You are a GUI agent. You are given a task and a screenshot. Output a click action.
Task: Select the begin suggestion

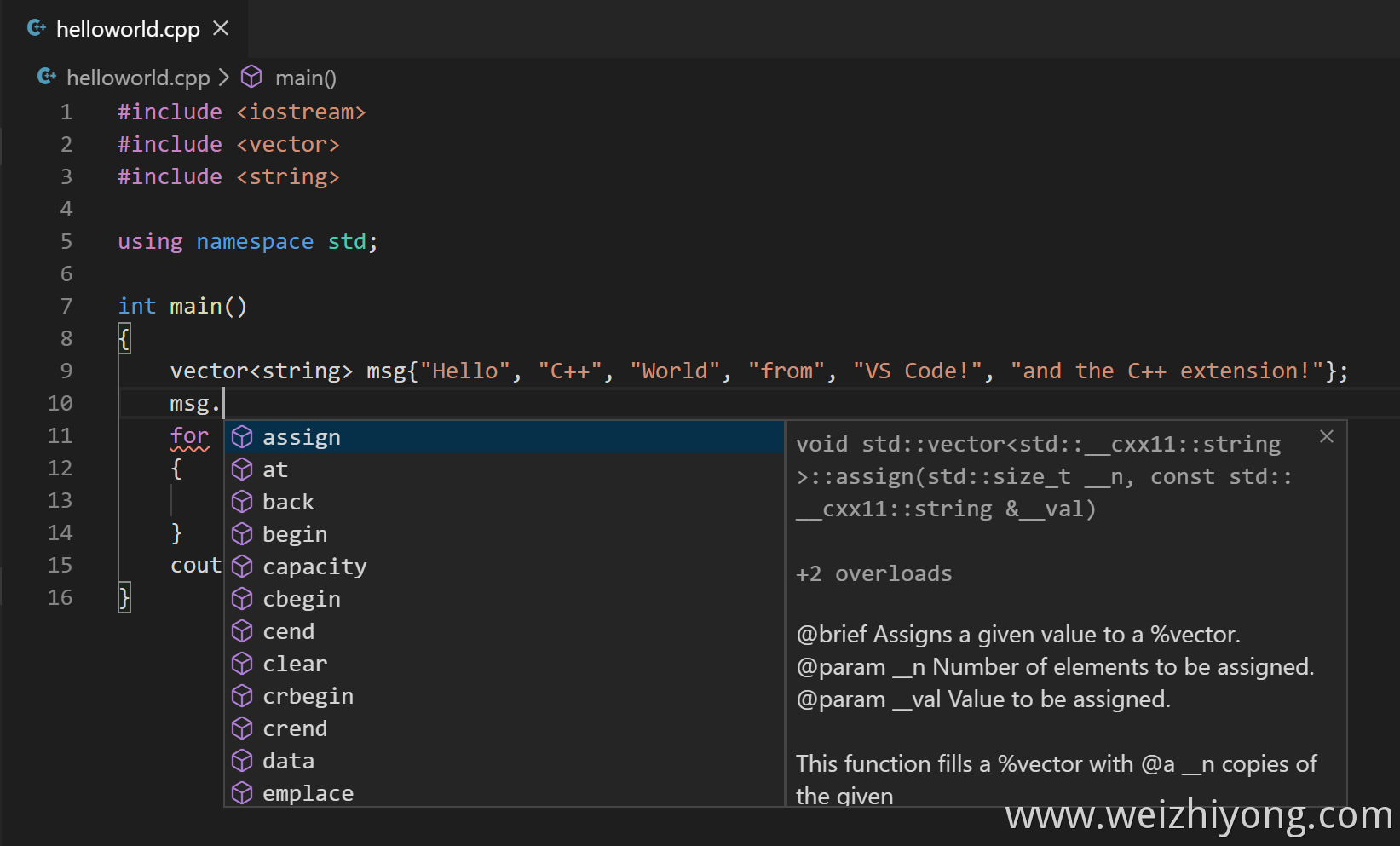tap(504, 534)
